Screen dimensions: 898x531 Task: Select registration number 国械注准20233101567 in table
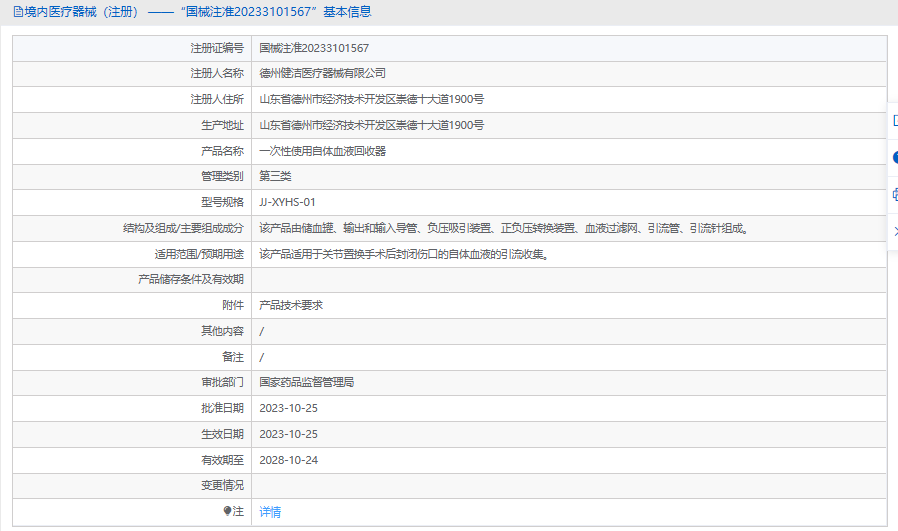(x=314, y=48)
